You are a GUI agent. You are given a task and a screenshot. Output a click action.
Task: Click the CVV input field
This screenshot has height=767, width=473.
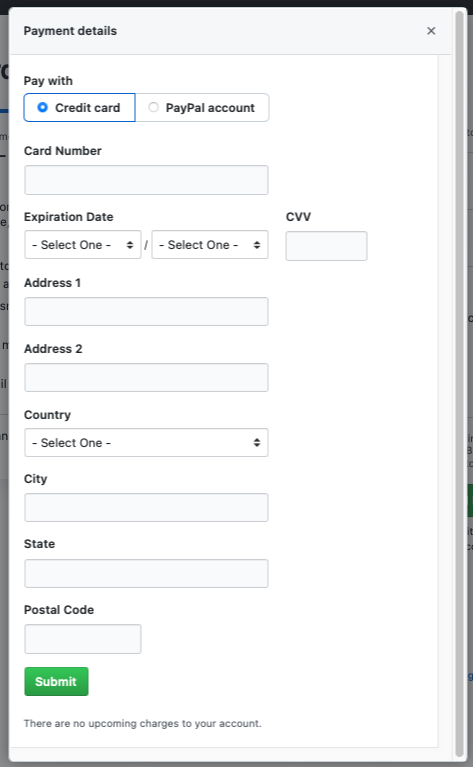326,246
